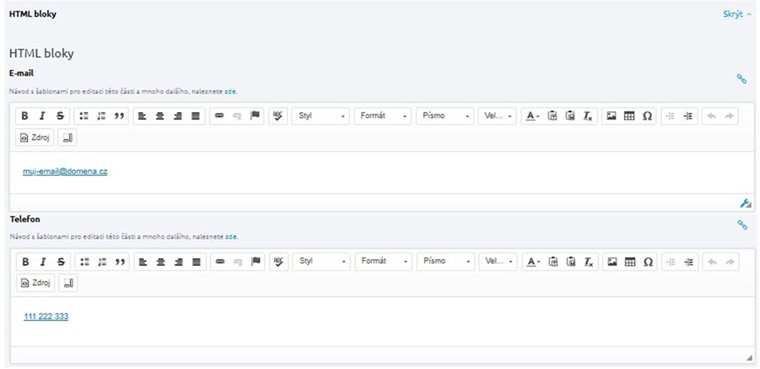Align text right in Telefon editor
This screenshot has height=369, width=760.
point(179,262)
